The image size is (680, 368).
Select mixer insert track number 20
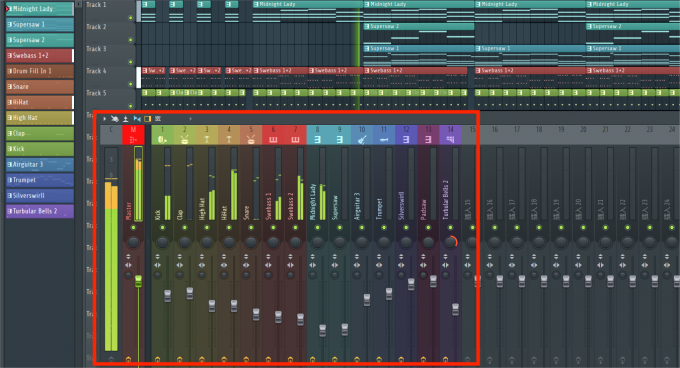(x=583, y=130)
